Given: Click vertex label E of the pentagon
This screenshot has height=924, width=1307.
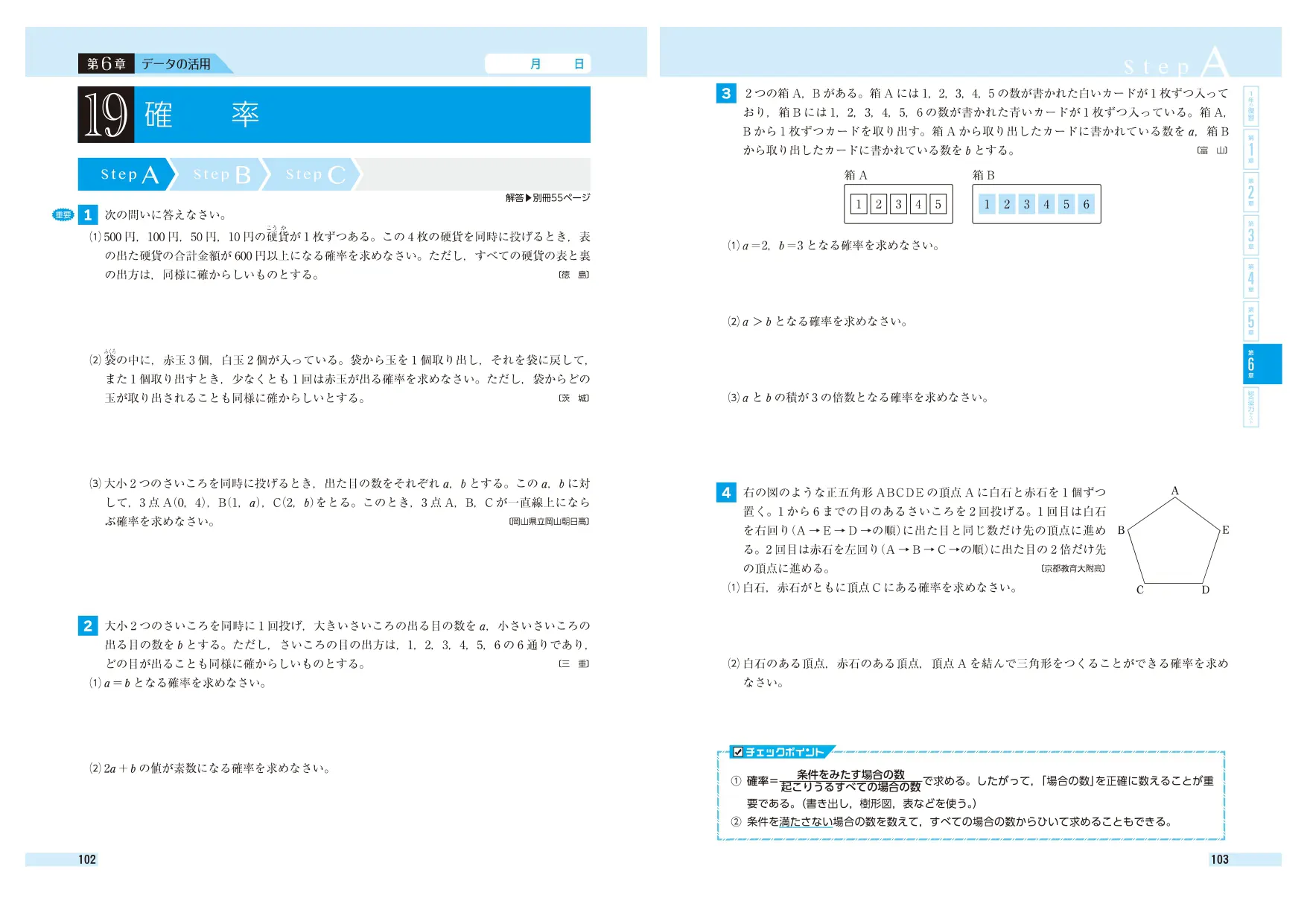Looking at the screenshot, I should pos(1226,530).
